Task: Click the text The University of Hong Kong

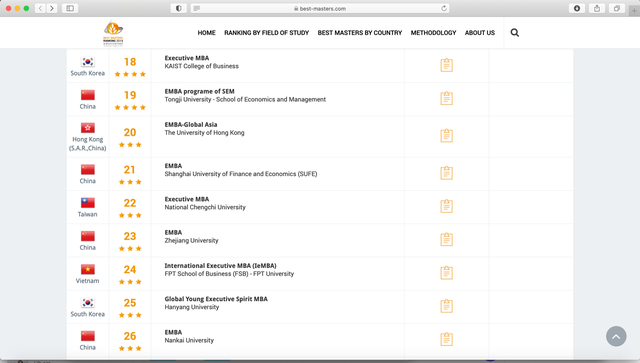Action: point(204,133)
